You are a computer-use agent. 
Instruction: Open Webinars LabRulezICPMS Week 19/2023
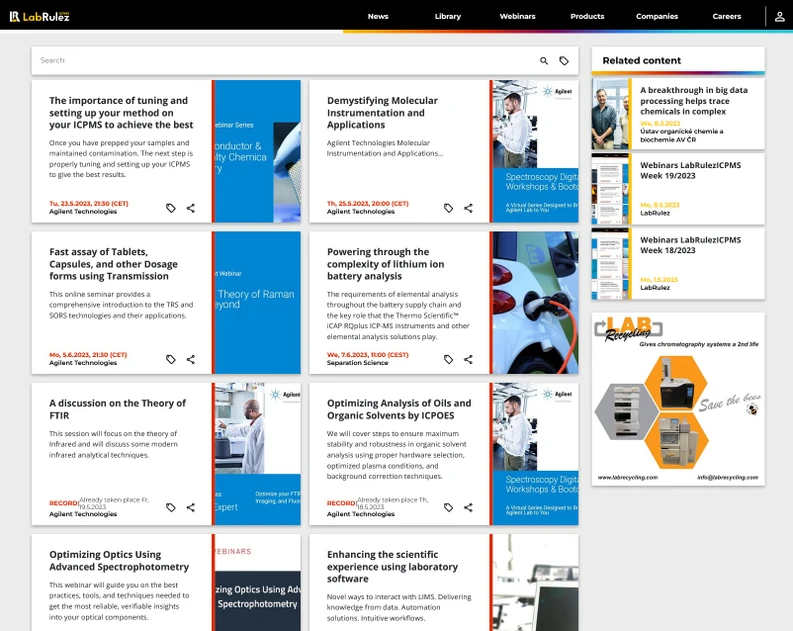pyautogui.click(x=690, y=170)
